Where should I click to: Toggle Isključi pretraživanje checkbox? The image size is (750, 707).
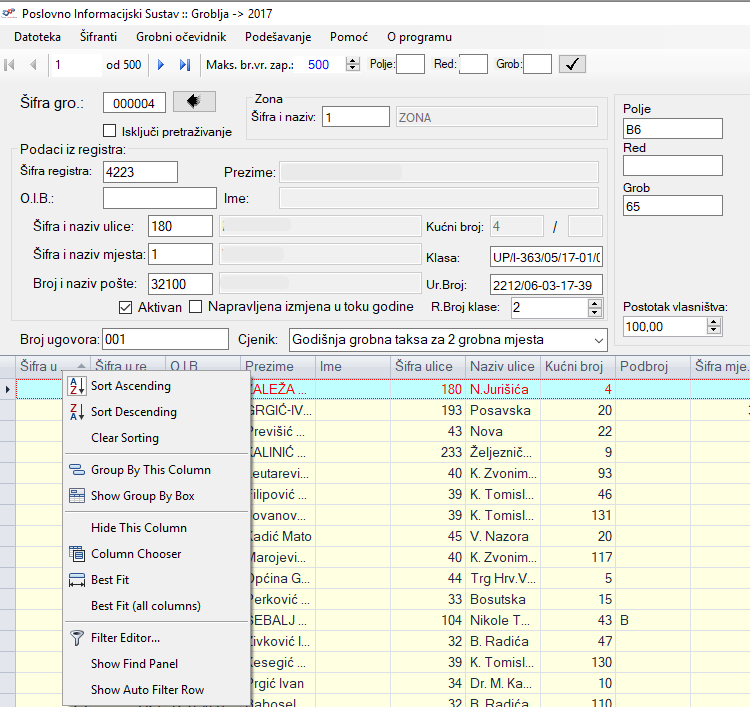click(x=110, y=131)
